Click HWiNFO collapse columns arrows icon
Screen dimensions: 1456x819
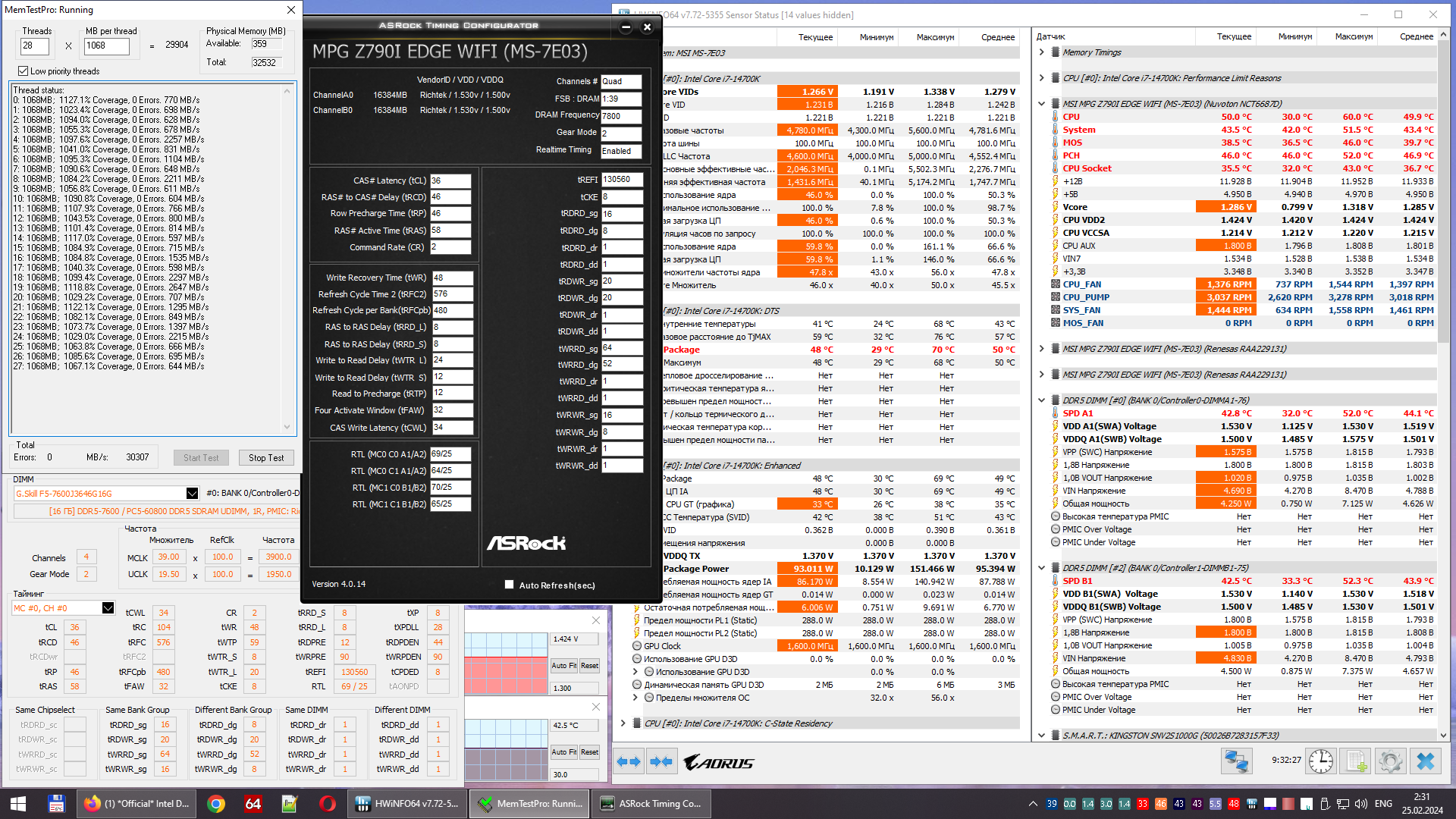click(x=661, y=761)
